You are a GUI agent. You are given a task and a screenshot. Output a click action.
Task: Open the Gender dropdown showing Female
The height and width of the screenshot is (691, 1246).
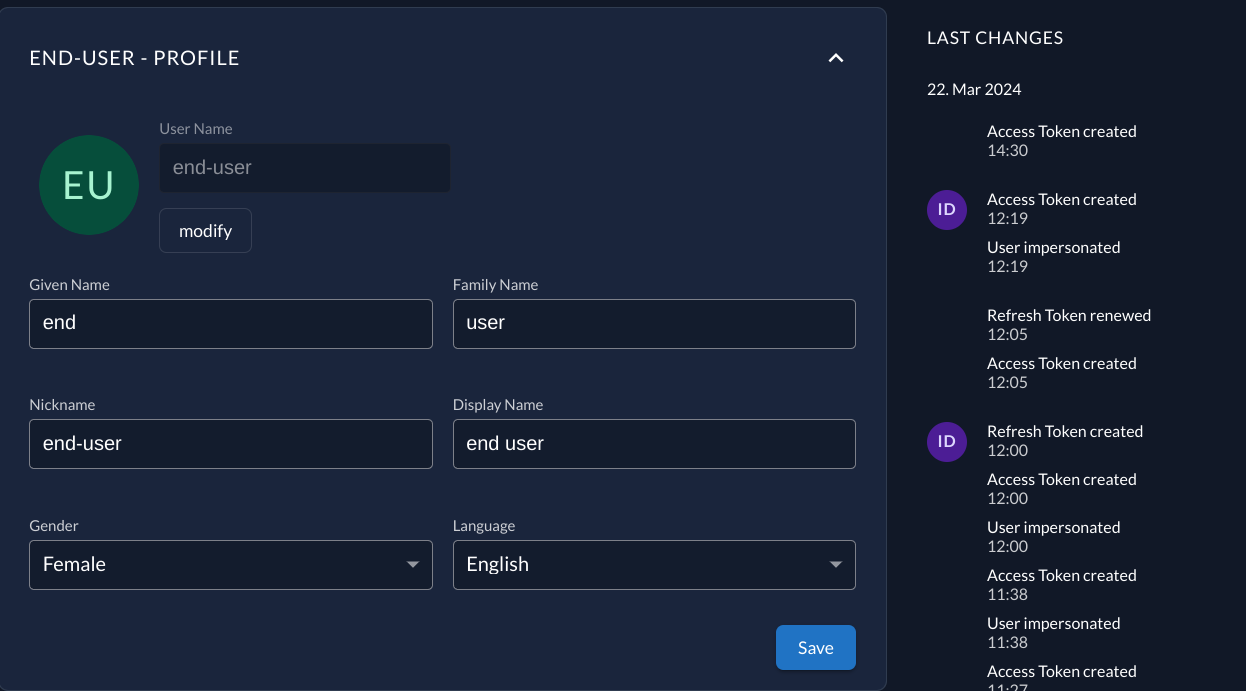coord(230,565)
